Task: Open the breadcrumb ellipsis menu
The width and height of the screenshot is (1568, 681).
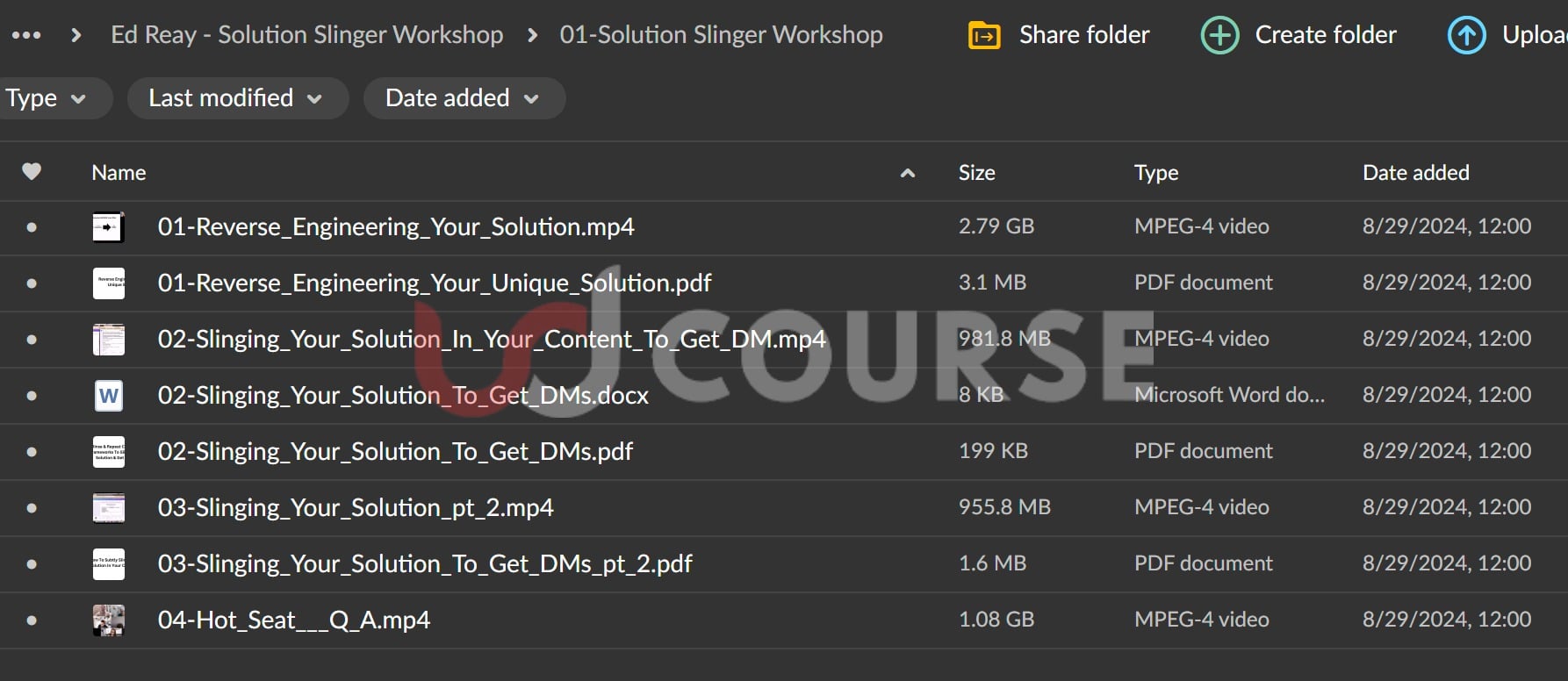Action: click(26, 34)
